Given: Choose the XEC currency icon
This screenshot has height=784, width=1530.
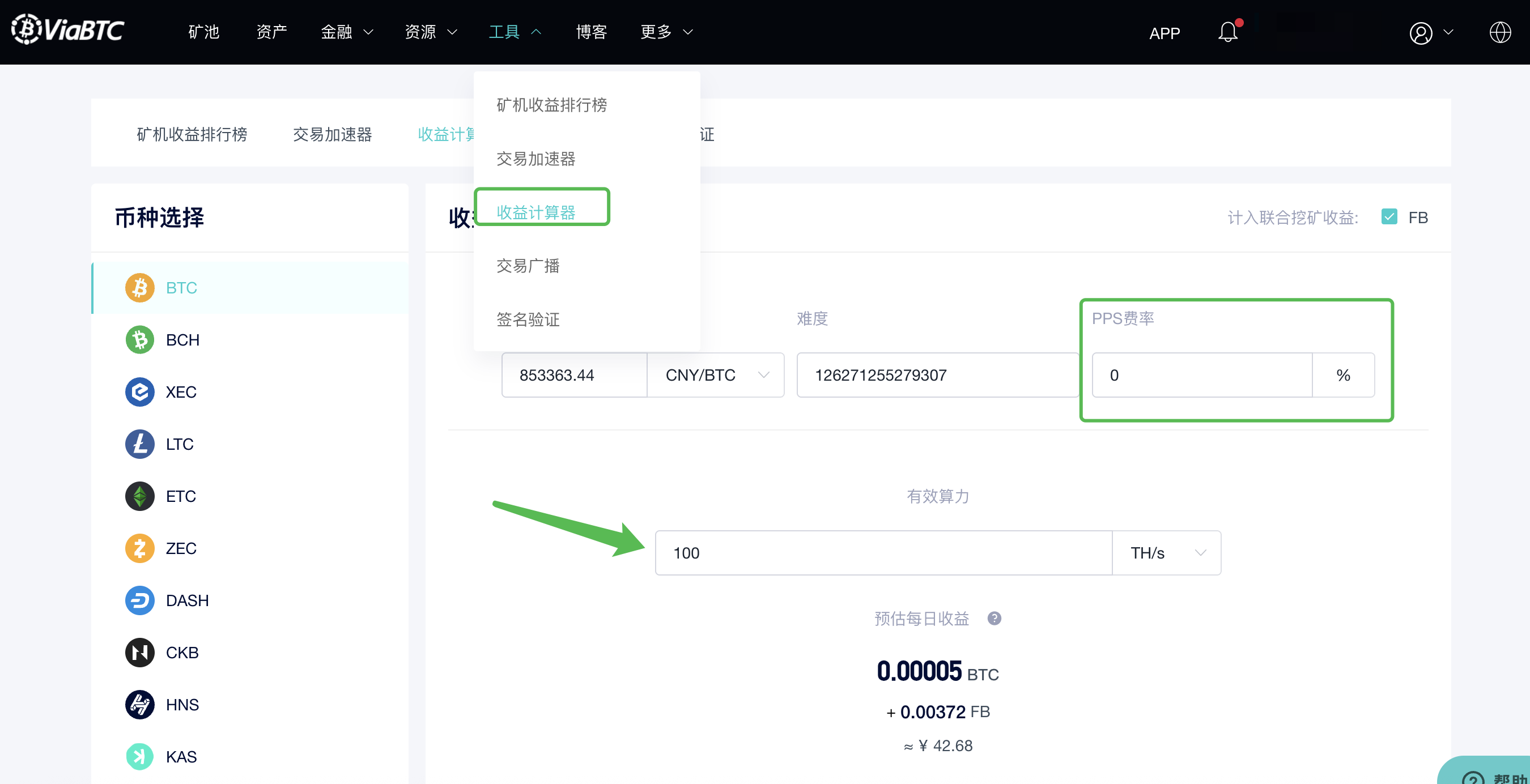Looking at the screenshot, I should 139,392.
